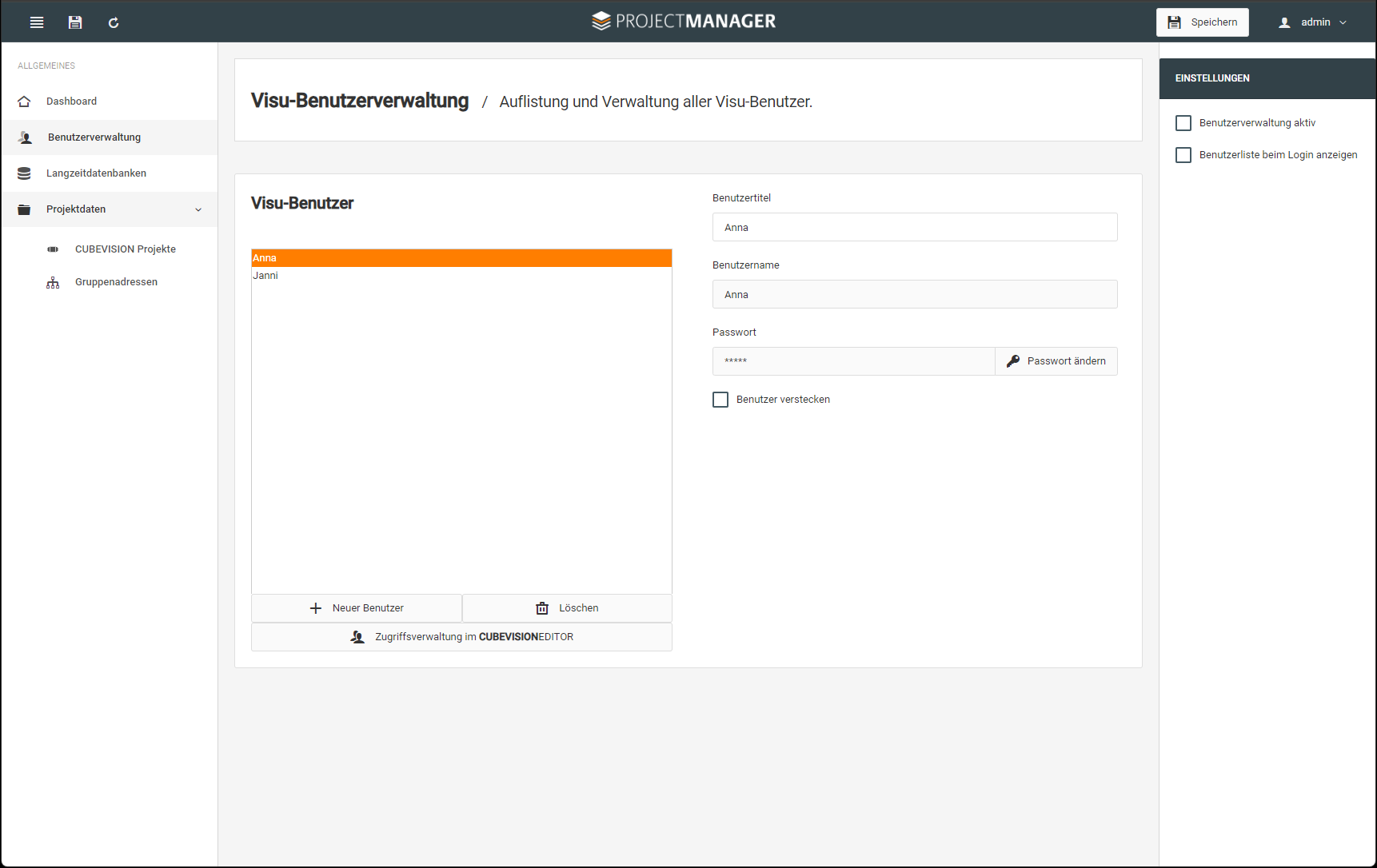Click the ALLGEMEINES sidebar label
The width and height of the screenshot is (1377, 868).
pos(46,66)
